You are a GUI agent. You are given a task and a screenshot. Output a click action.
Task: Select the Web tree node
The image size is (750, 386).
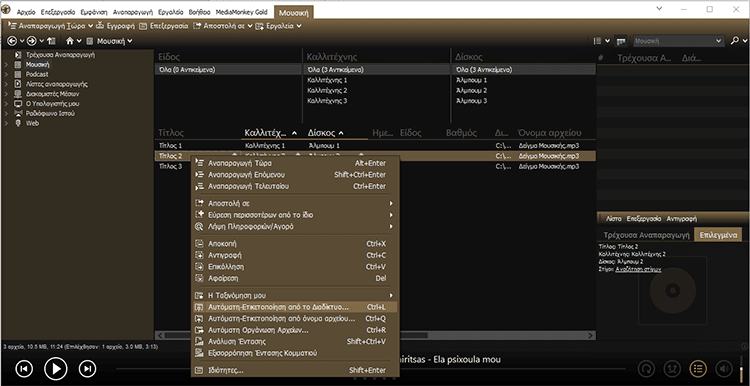click(x=32, y=123)
